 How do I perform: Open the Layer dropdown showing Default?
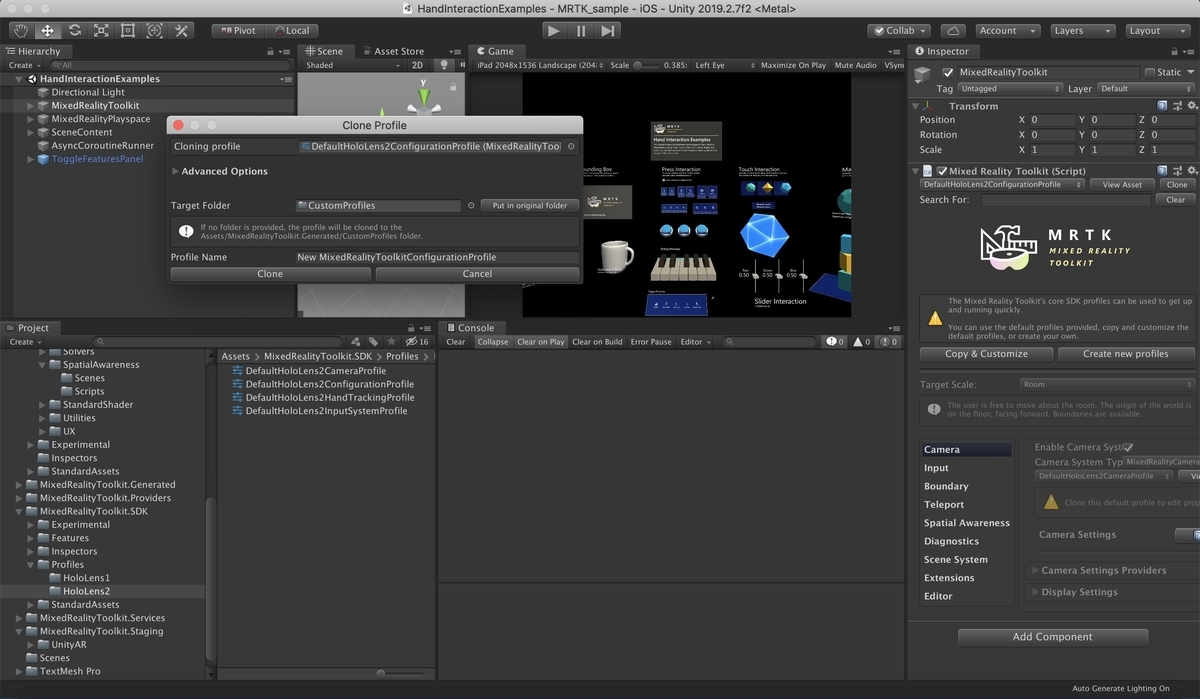pos(1145,89)
